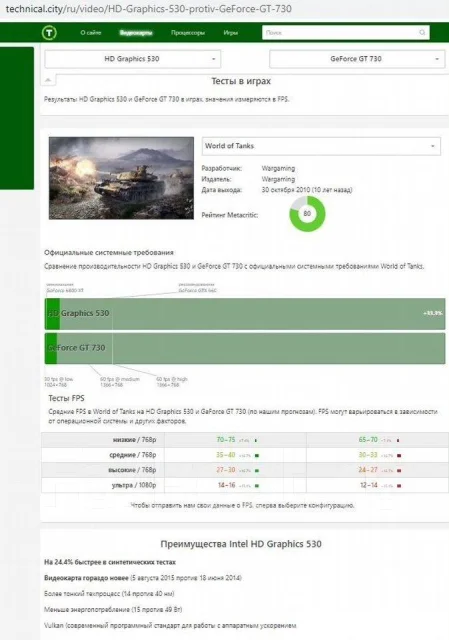Click the World of Tanks screenshot thumbnail

pyautogui.click(x=121, y=178)
